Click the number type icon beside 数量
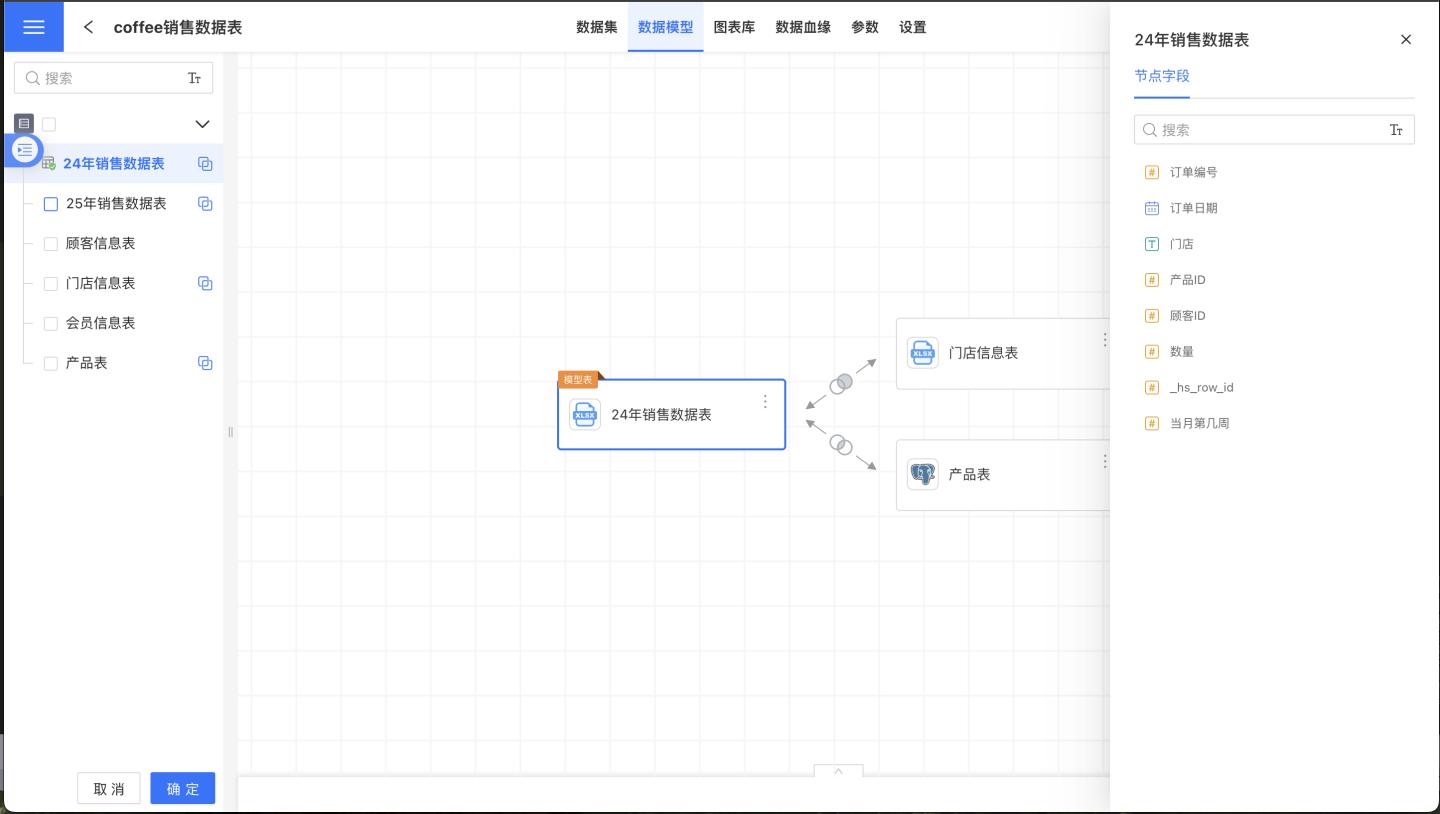The image size is (1440, 814). (1151, 352)
